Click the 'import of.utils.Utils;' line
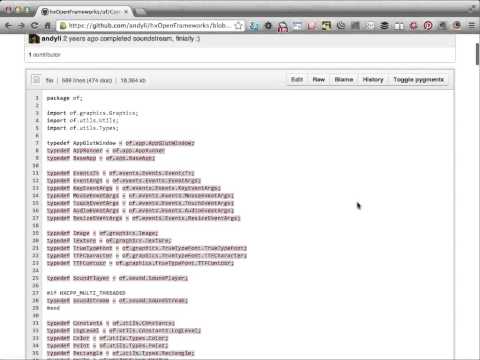The width and height of the screenshot is (480, 360). point(83,120)
